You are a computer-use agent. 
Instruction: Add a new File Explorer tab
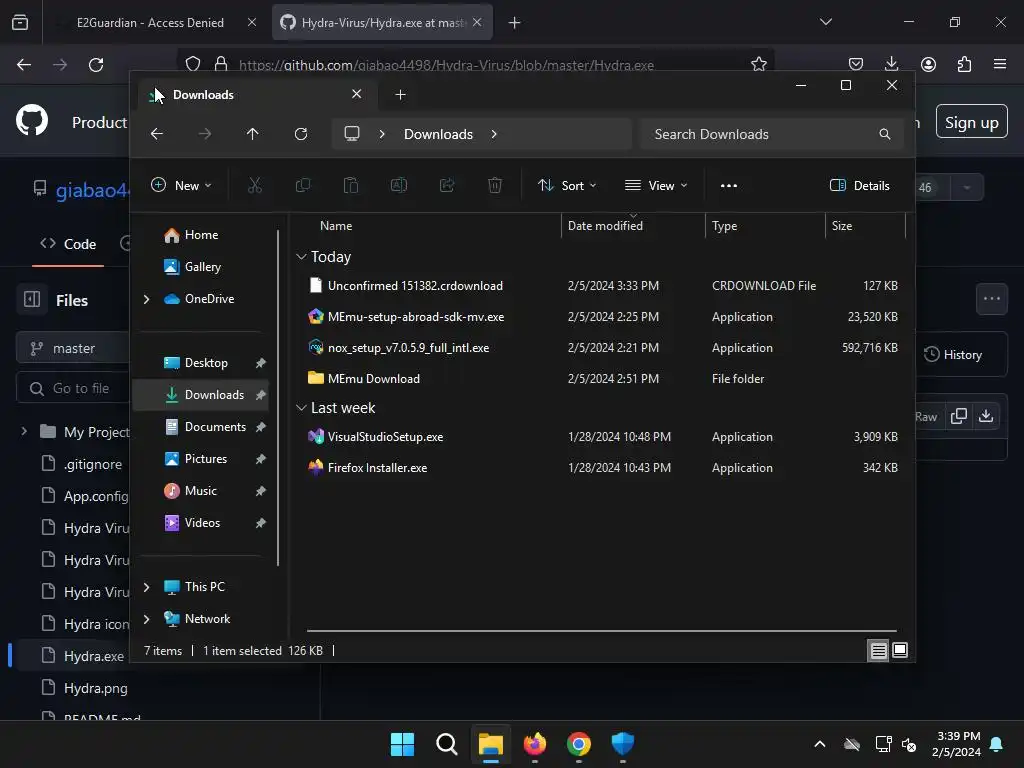click(x=400, y=95)
